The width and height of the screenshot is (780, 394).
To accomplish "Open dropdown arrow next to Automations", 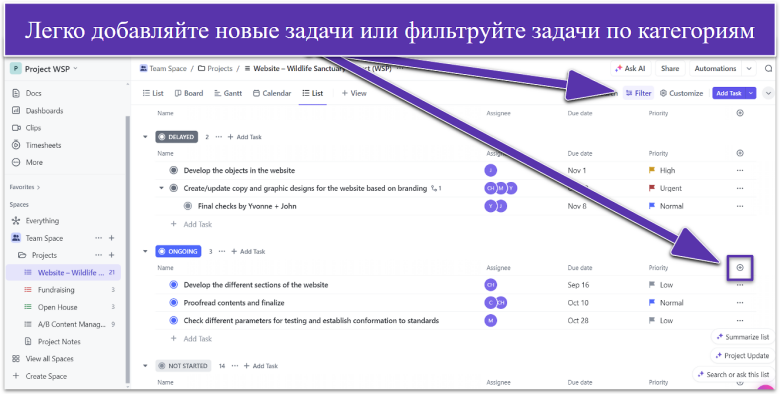I will pyautogui.click(x=749, y=69).
